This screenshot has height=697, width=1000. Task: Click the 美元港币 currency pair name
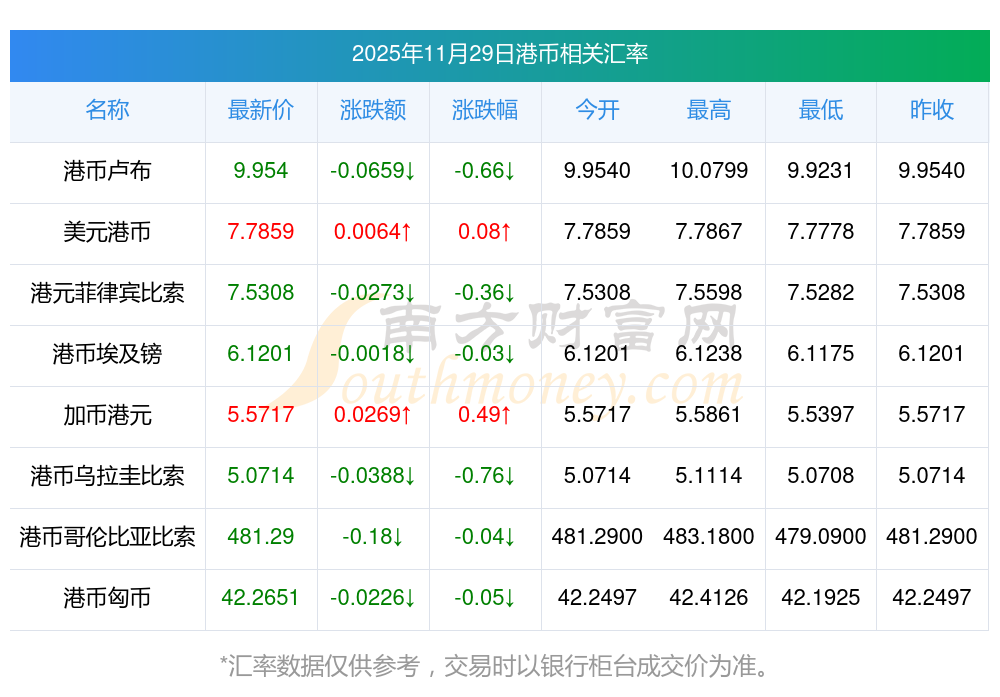coord(107,232)
